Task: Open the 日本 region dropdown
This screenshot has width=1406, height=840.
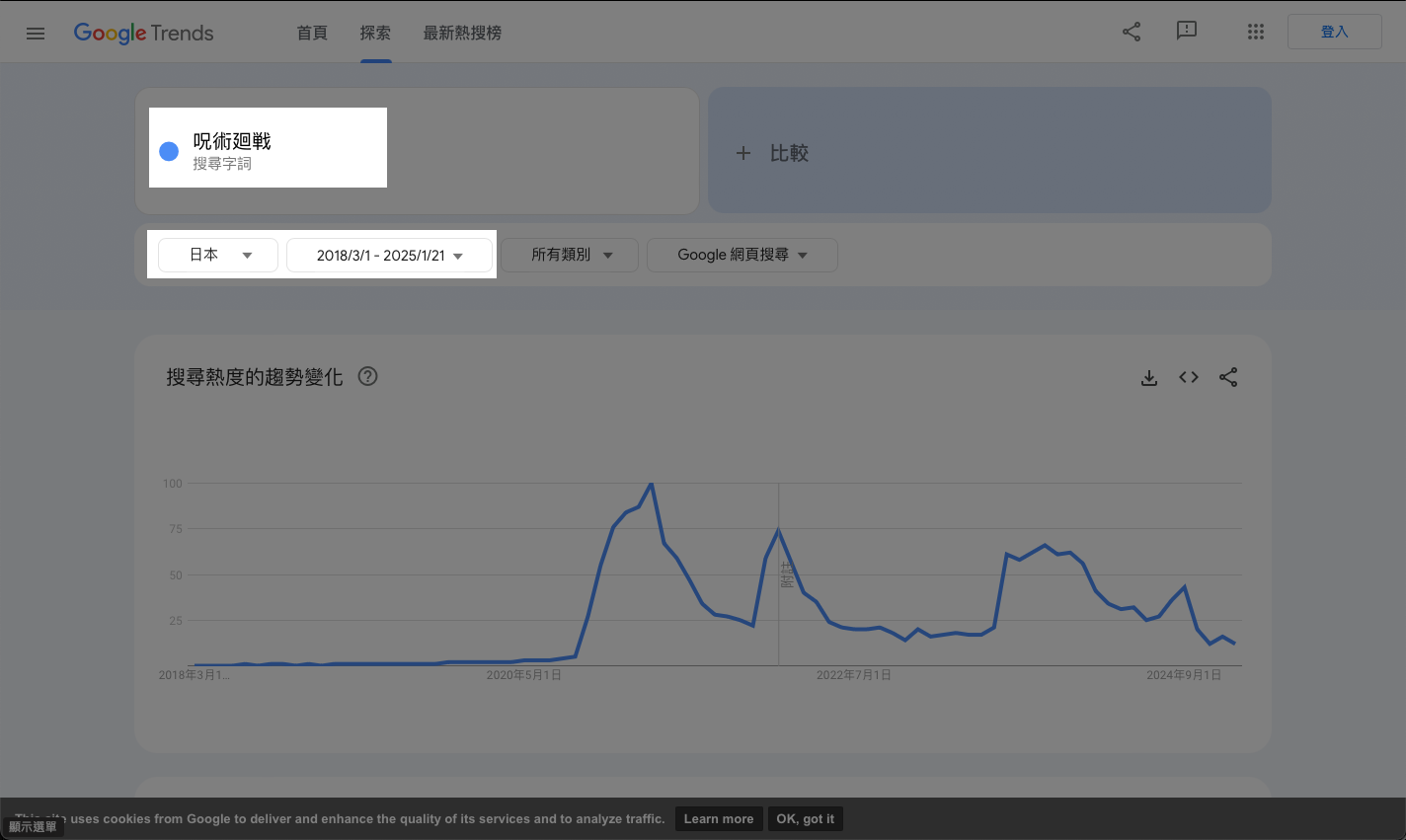Action: (x=218, y=255)
